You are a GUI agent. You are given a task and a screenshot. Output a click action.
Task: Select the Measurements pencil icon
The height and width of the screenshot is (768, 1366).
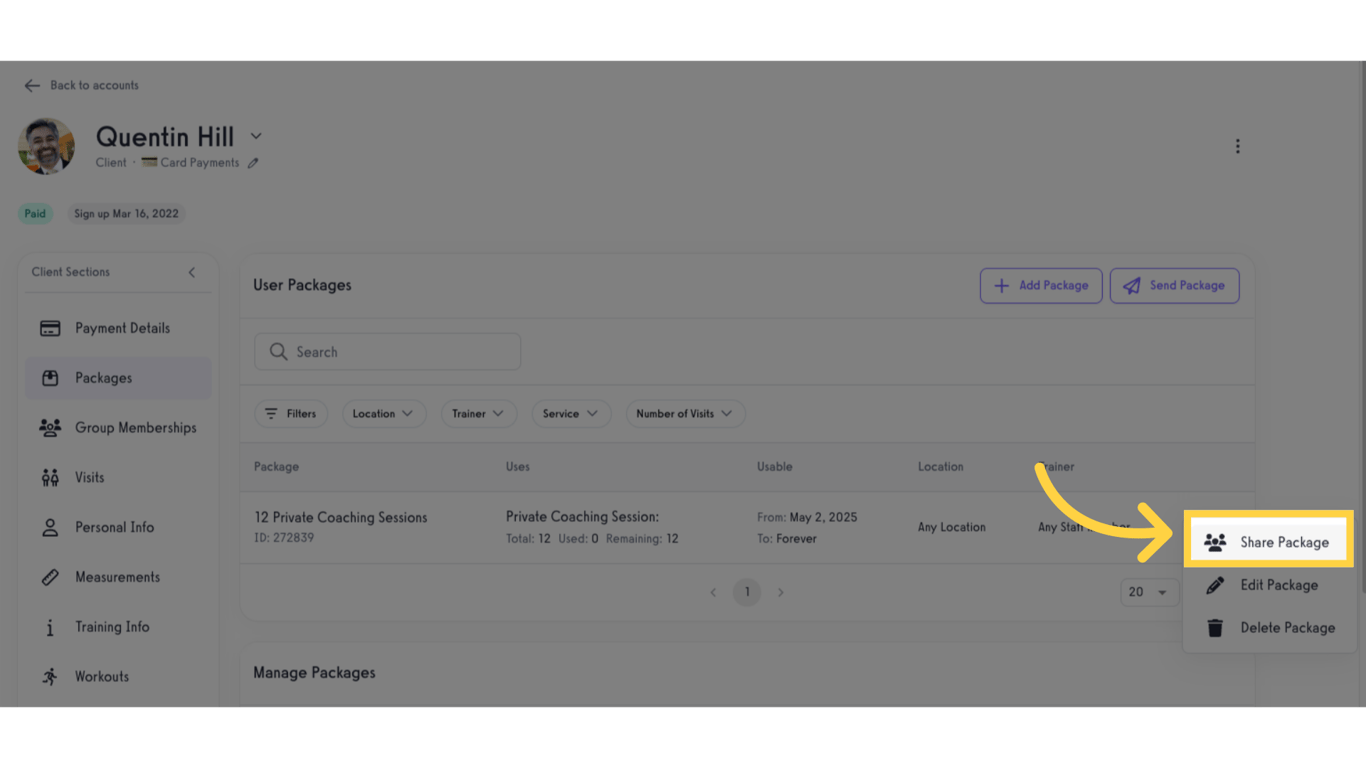click(x=49, y=576)
